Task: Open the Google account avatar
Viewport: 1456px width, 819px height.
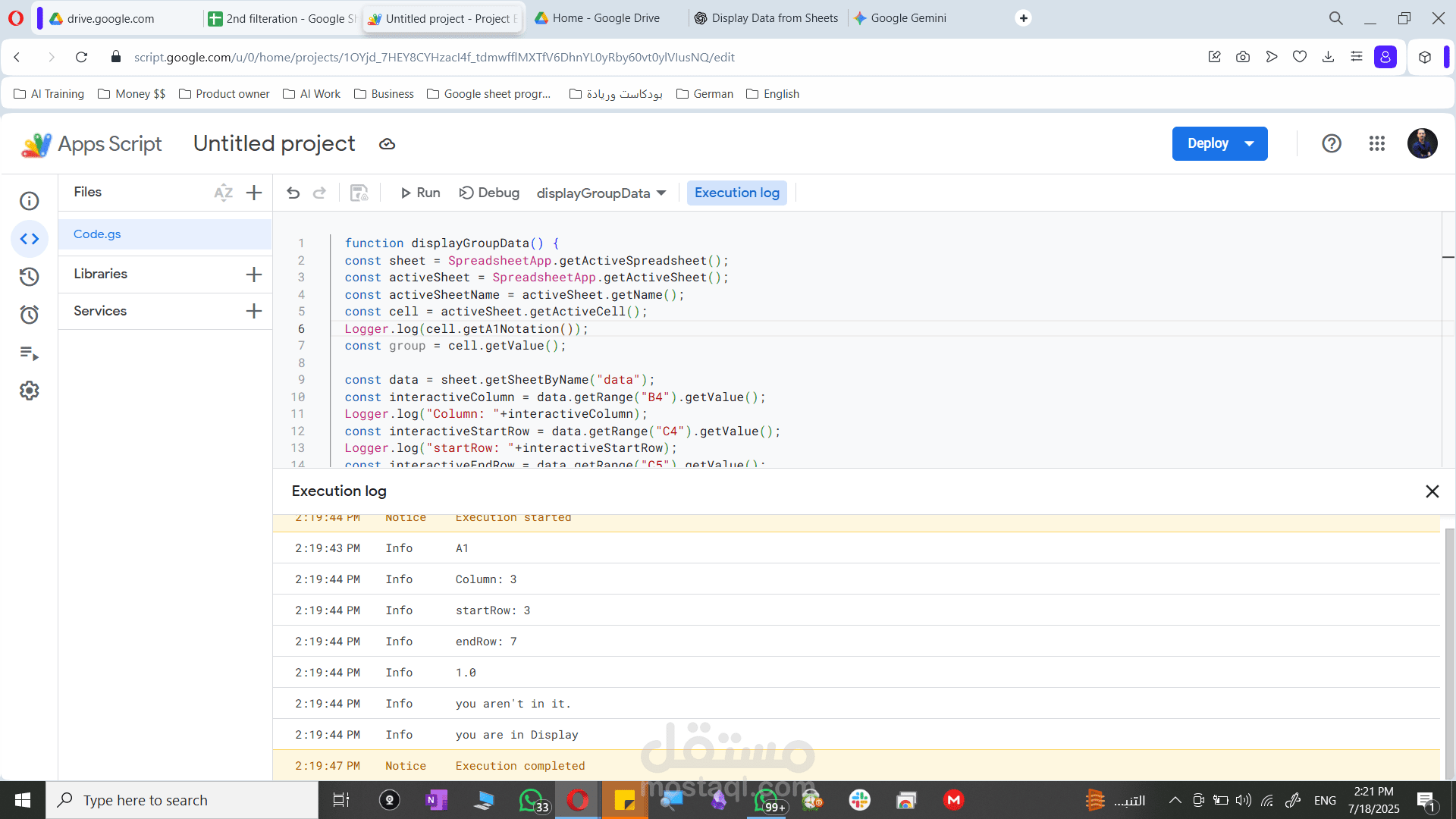Action: point(1423,143)
